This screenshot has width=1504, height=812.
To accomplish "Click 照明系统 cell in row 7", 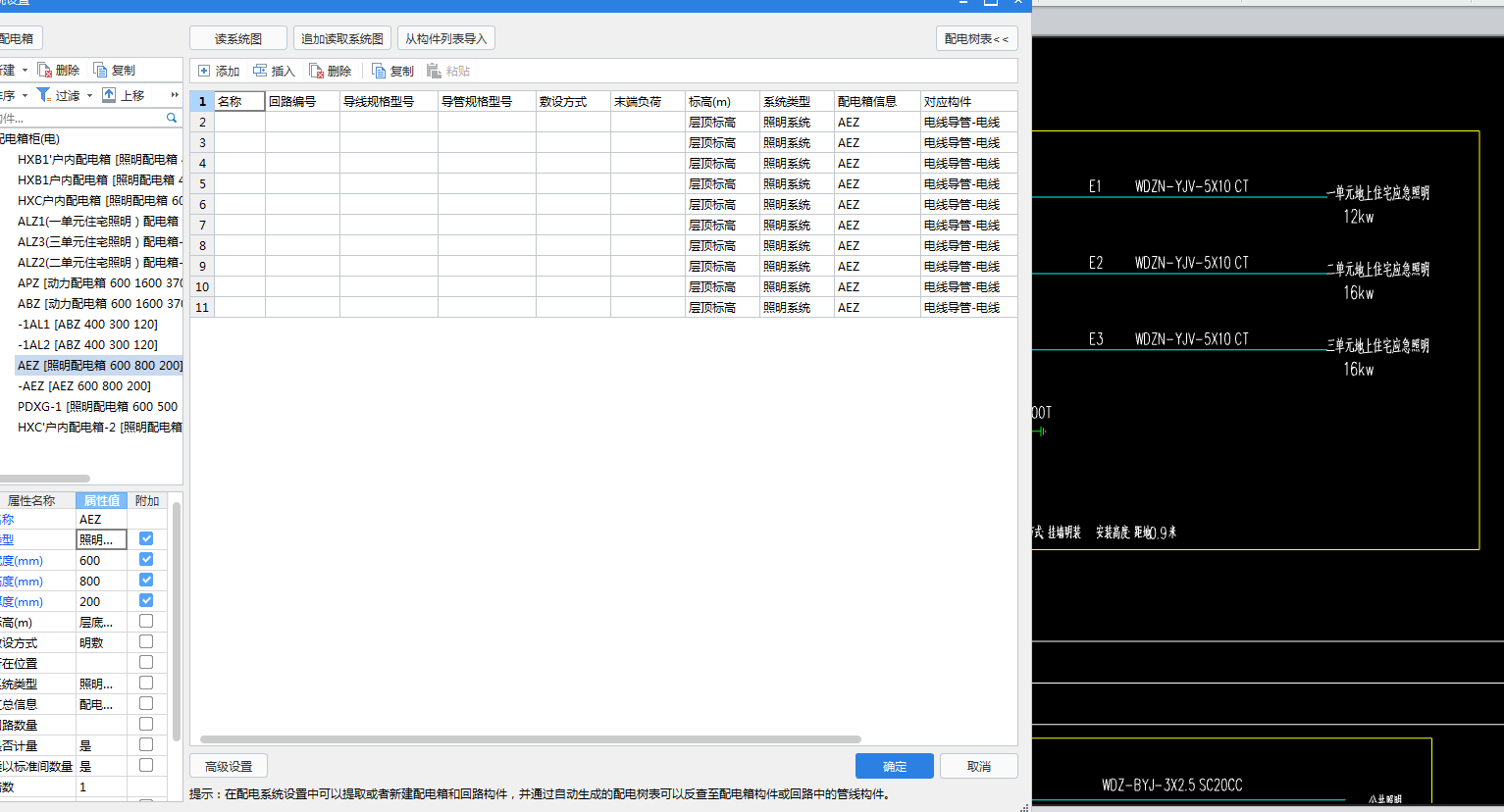I will pyautogui.click(x=797, y=225).
